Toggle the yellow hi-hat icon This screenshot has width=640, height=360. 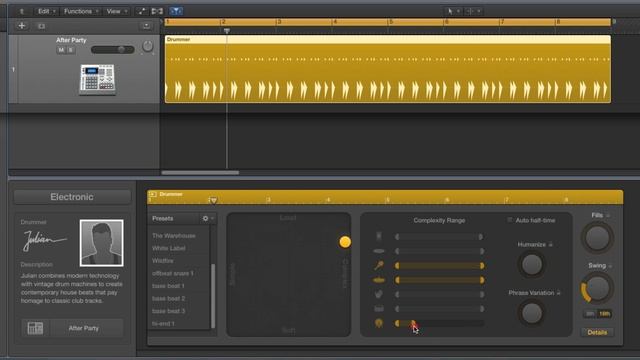[x=379, y=280]
